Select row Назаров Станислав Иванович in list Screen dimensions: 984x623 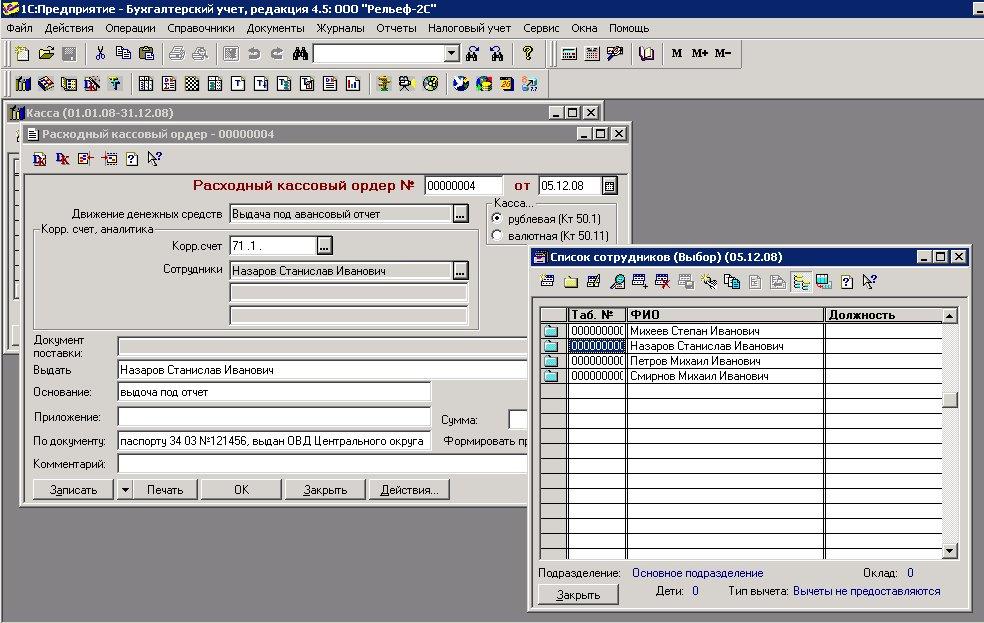(x=742, y=346)
